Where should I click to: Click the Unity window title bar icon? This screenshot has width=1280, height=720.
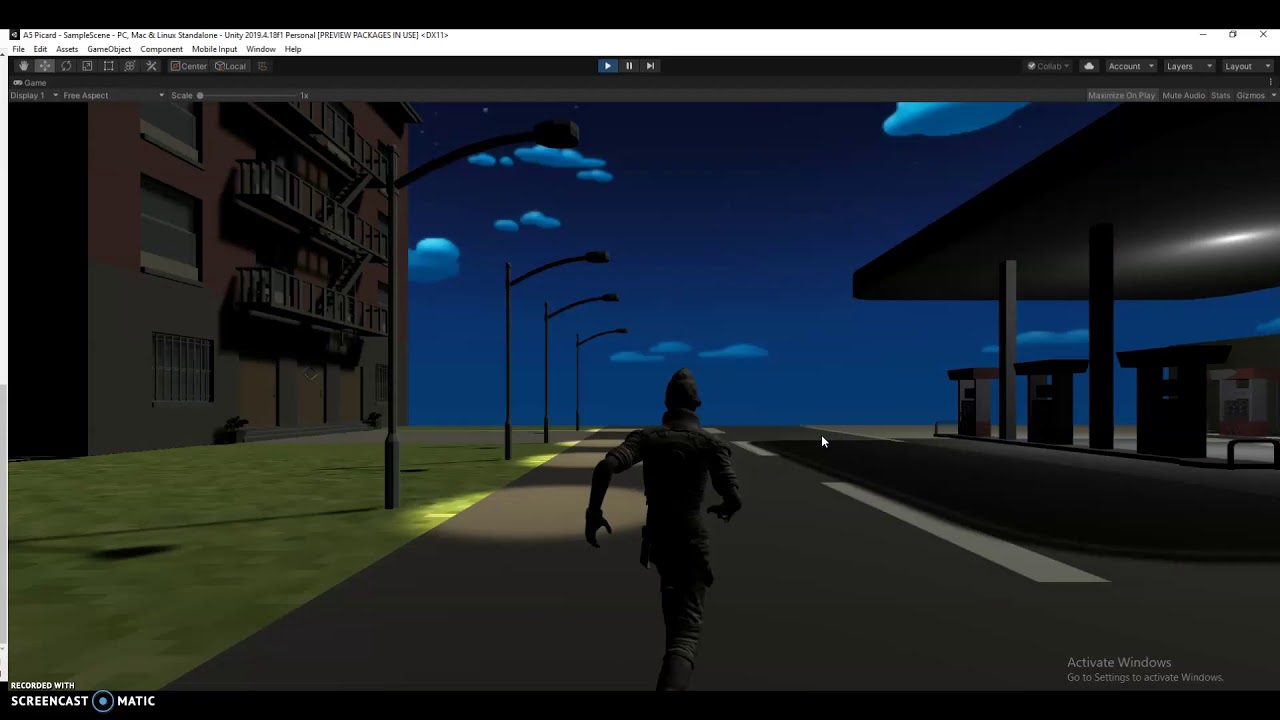click(x=15, y=35)
